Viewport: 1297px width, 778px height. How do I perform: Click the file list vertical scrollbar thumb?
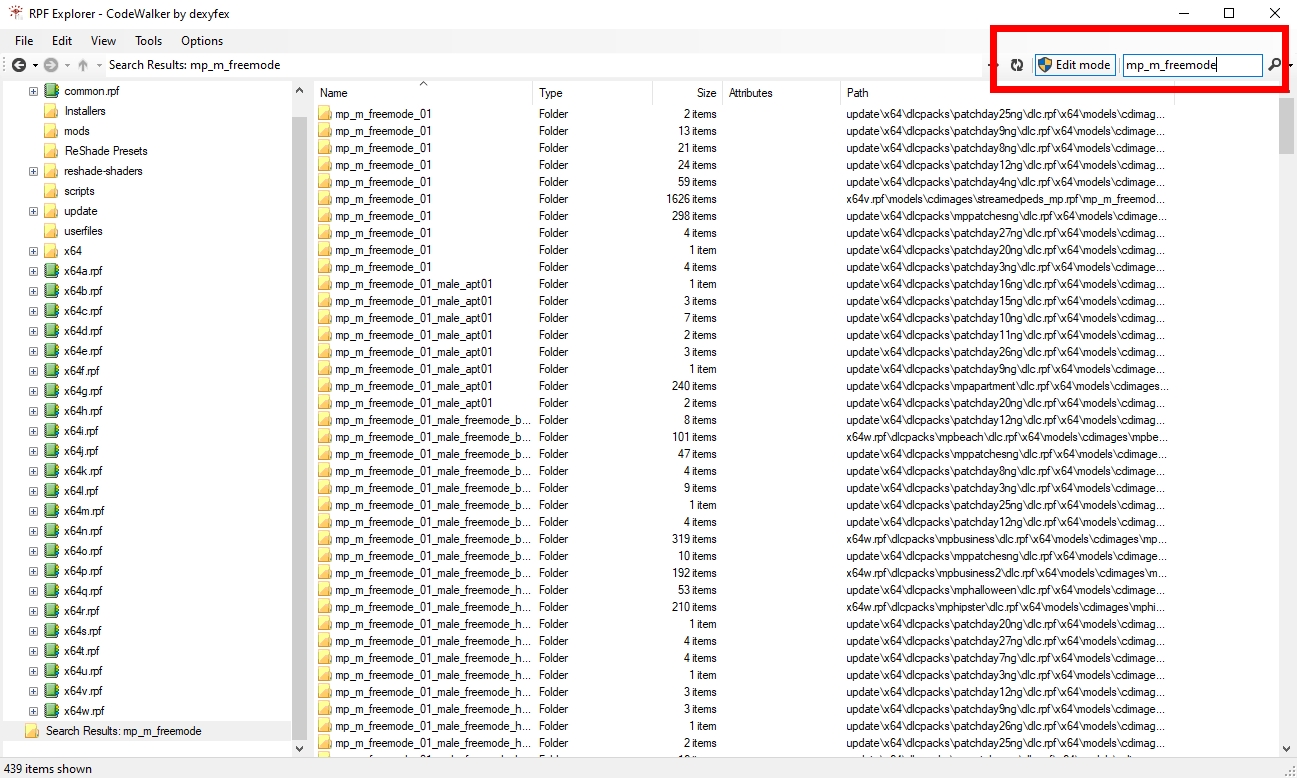pos(1286,125)
